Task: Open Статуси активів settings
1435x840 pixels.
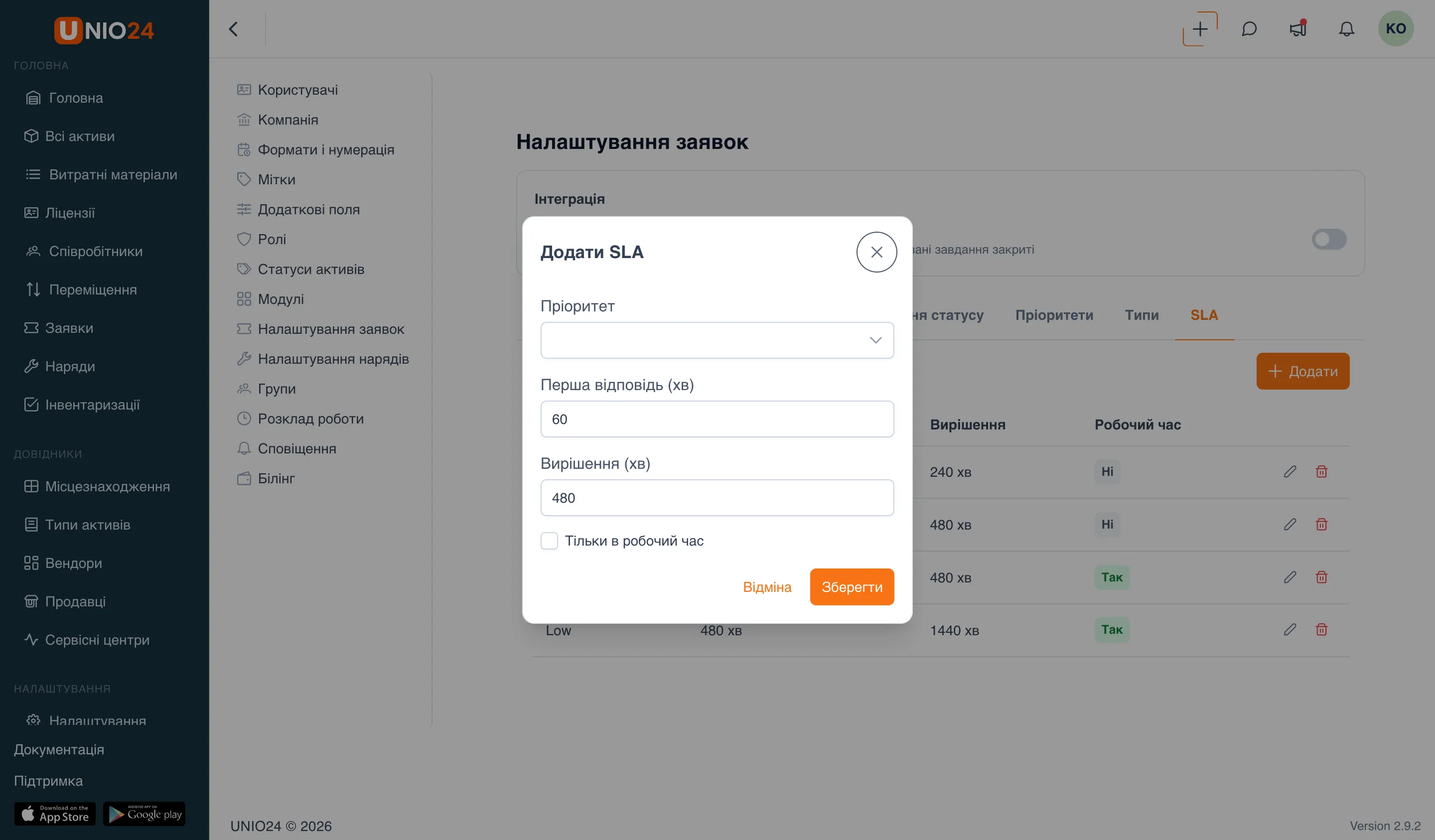Action: [x=300, y=269]
